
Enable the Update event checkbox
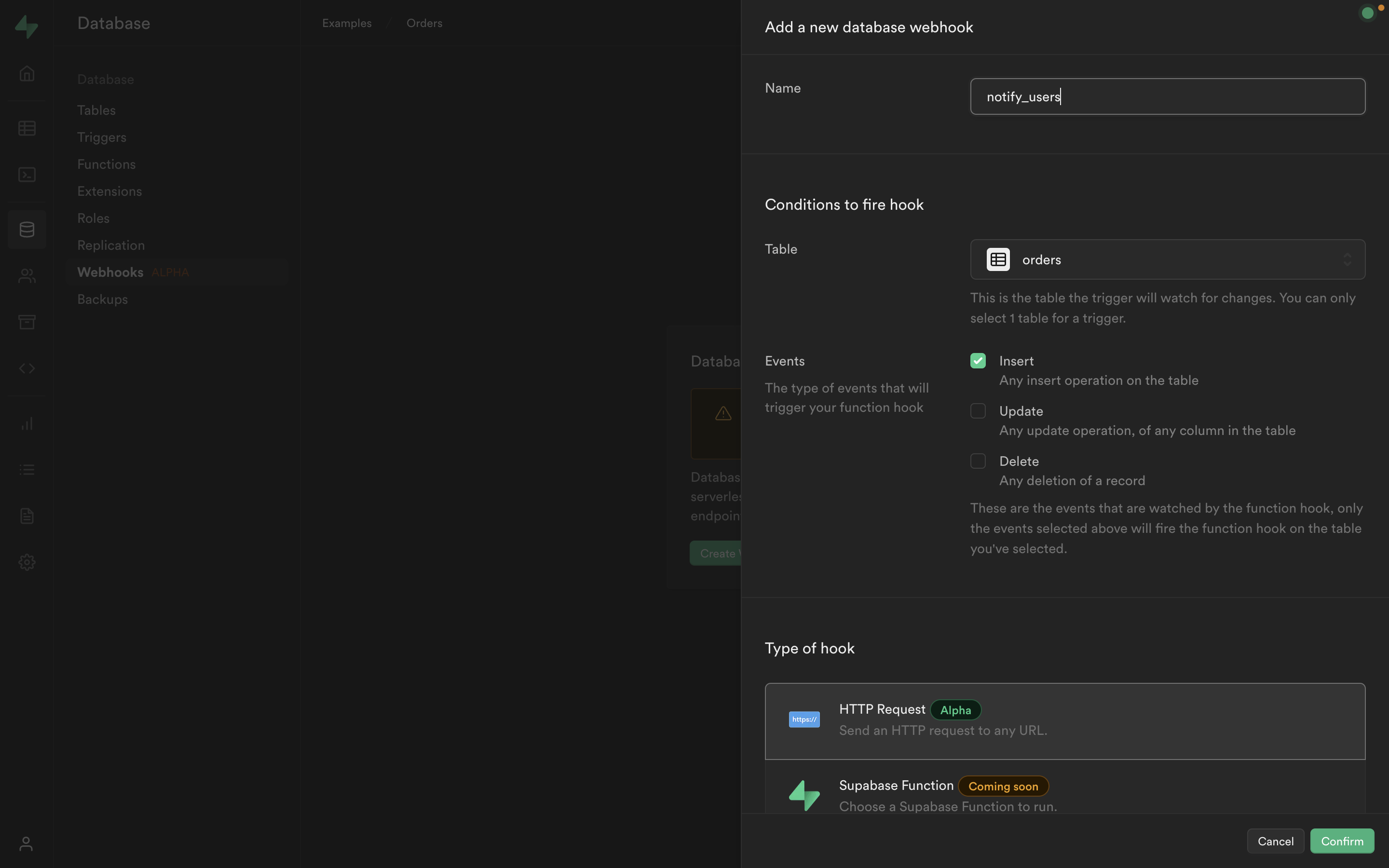coord(978,411)
